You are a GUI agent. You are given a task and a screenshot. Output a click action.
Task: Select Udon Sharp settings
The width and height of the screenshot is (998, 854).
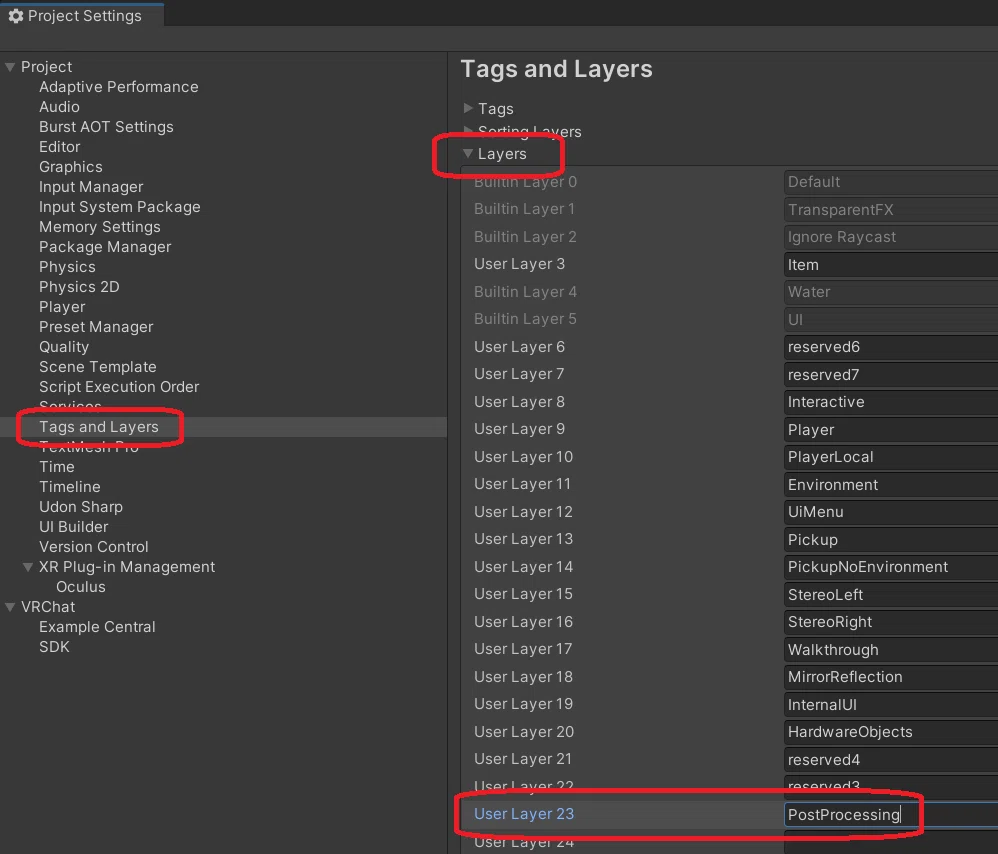point(81,507)
